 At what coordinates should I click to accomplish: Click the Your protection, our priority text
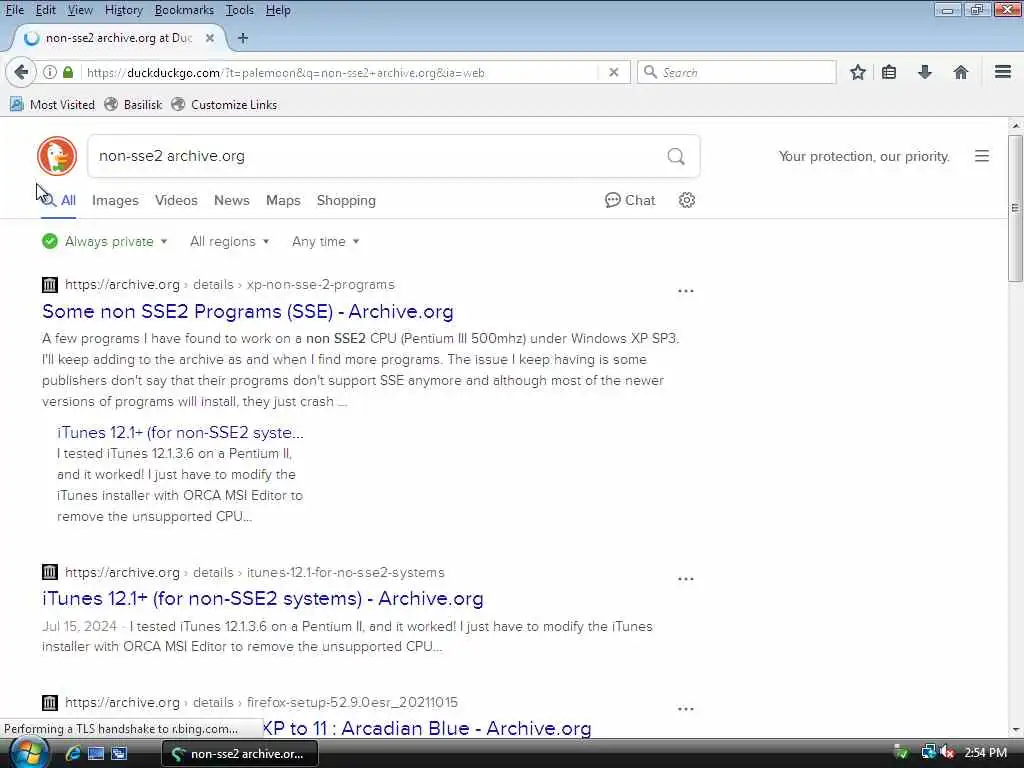click(x=864, y=156)
